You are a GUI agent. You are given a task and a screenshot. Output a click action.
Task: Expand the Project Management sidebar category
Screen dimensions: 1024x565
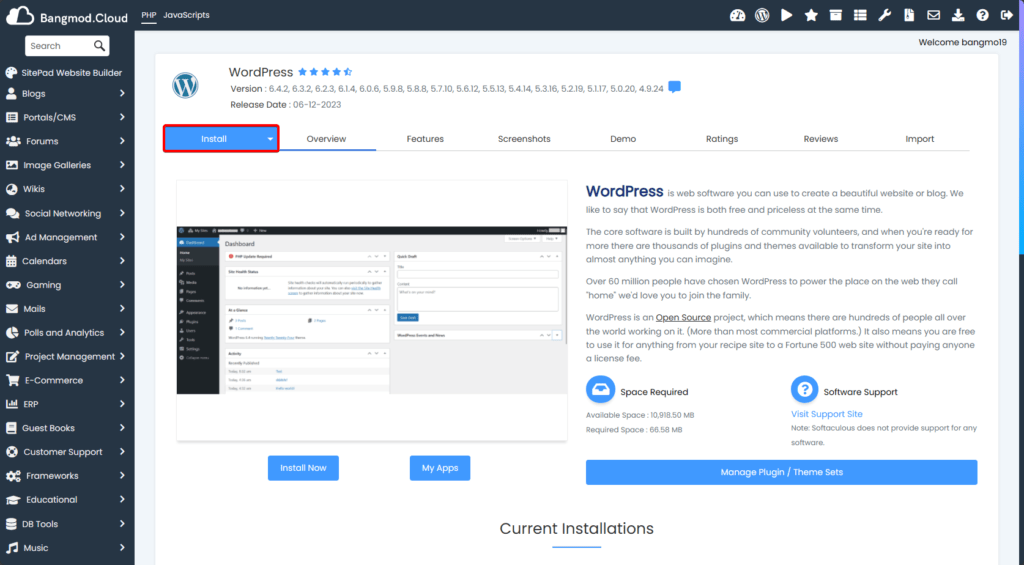point(122,357)
